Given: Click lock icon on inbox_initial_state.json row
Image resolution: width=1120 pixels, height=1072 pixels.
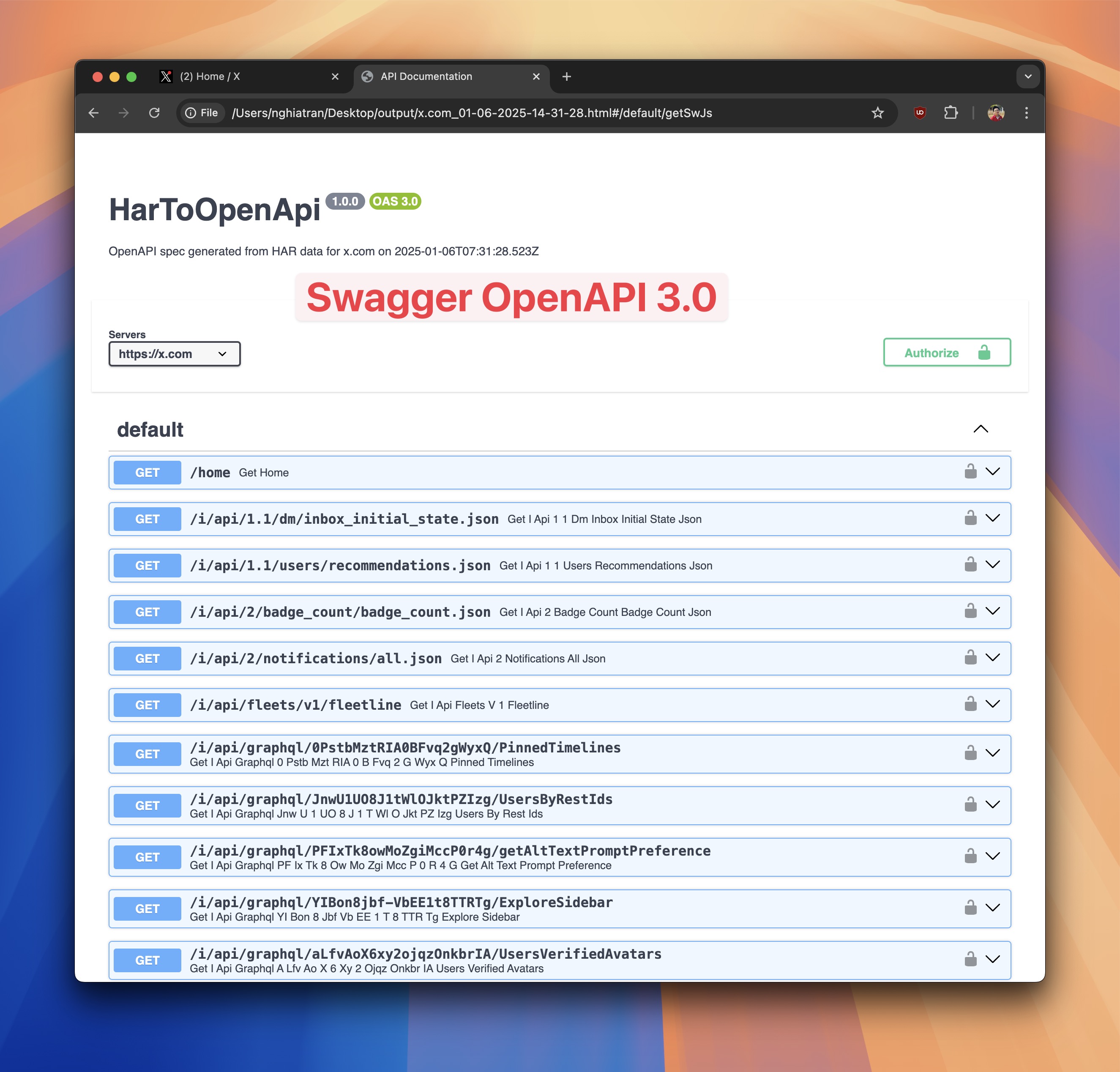Looking at the screenshot, I should point(970,518).
